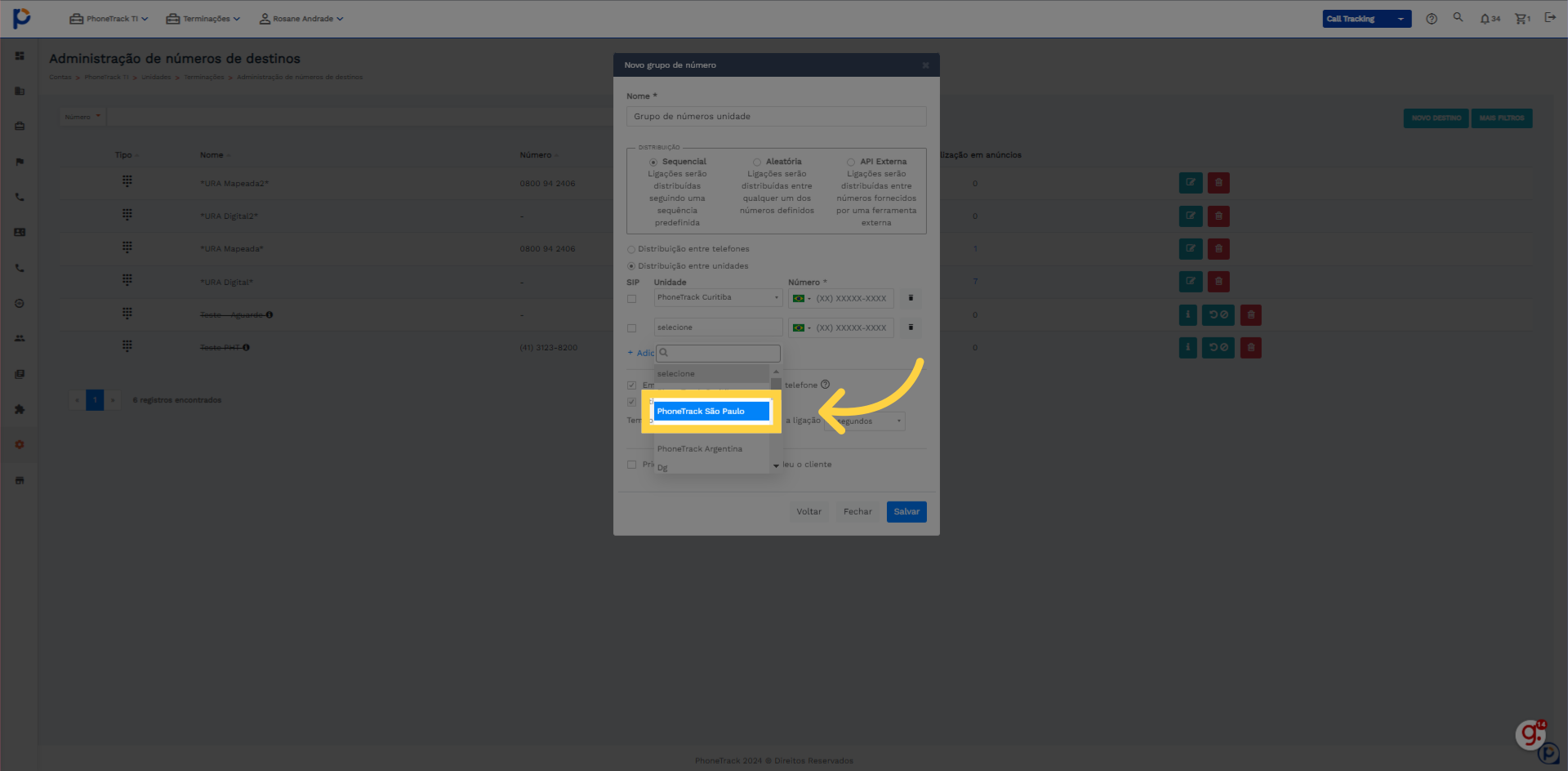
Task: Open the contact card icon in sidebar
Action: pos(20,232)
